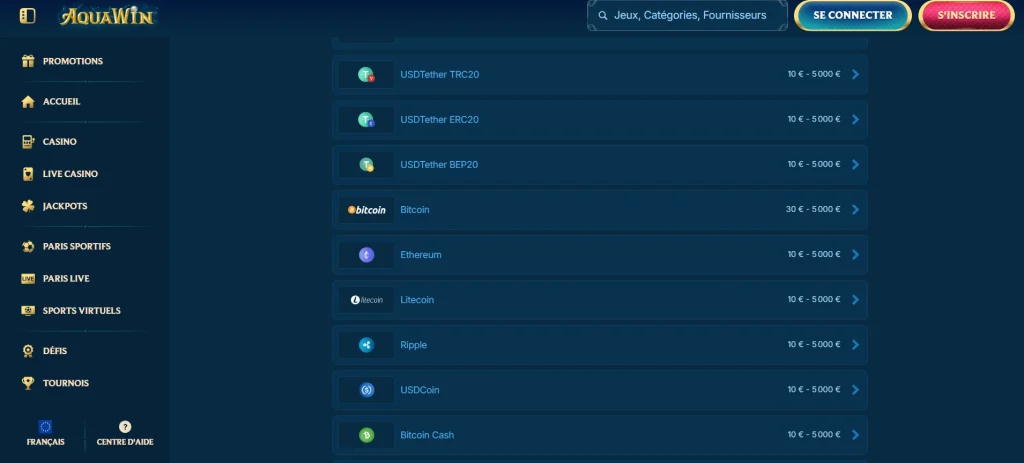Click the search magnifier icon
This screenshot has height=463, width=1024.
pyautogui.click(x=603, y=15)
